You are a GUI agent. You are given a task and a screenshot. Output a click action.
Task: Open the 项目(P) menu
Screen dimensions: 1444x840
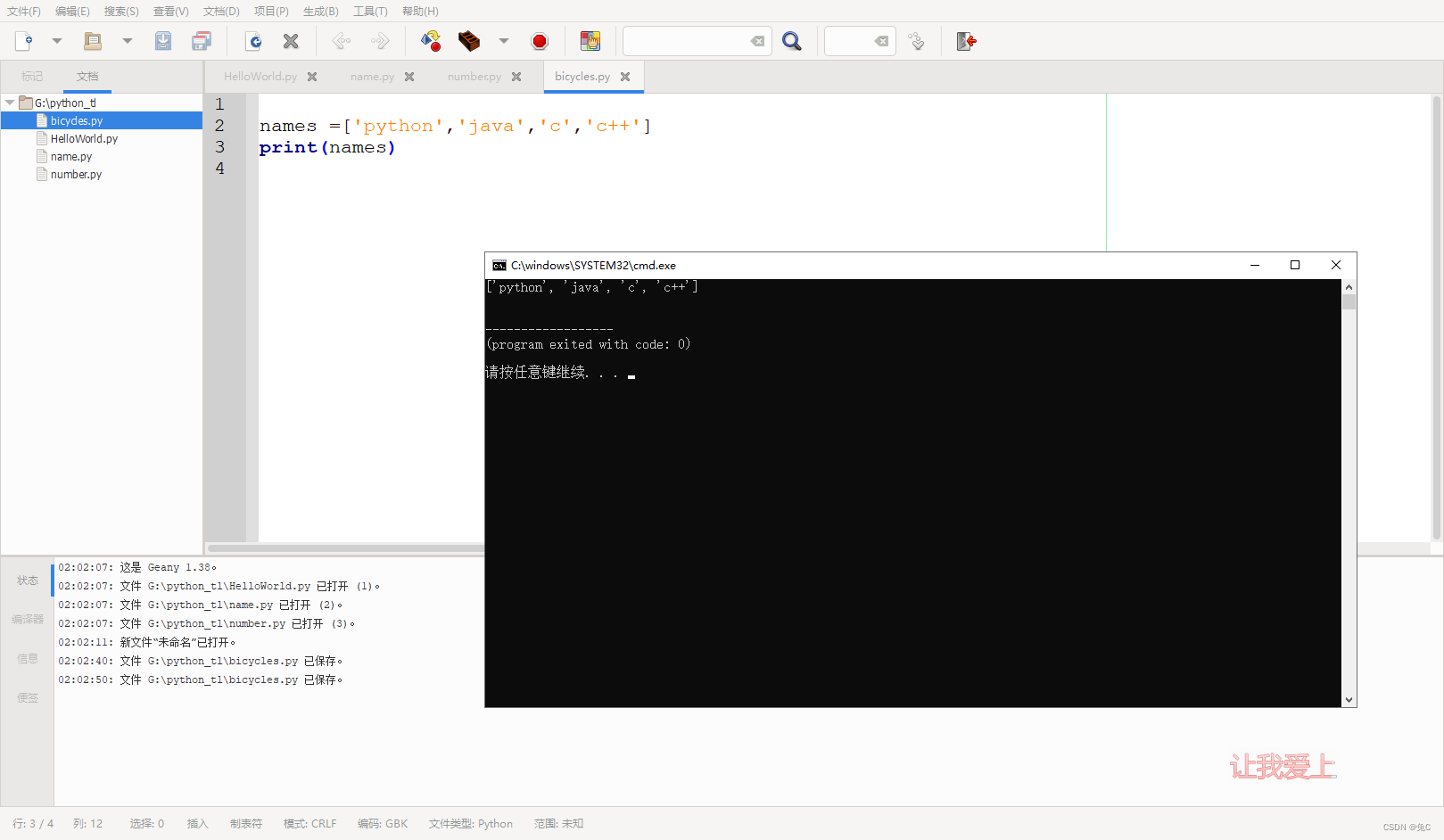[x=271, y=12]
